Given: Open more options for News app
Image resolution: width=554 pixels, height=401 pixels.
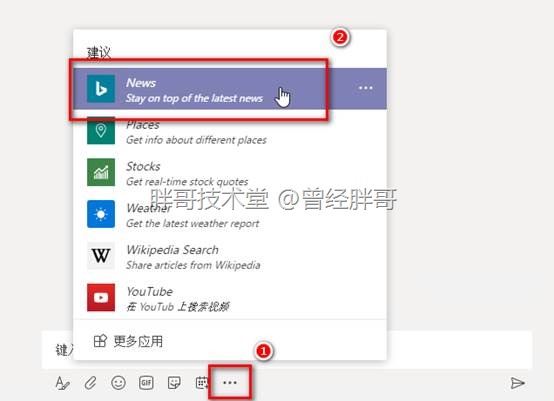Looking at the screenshot, I should point(365,88).
